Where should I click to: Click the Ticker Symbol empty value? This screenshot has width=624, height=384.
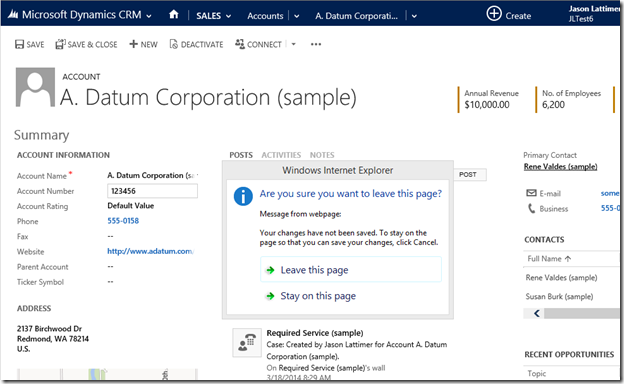tap(110, 282)
